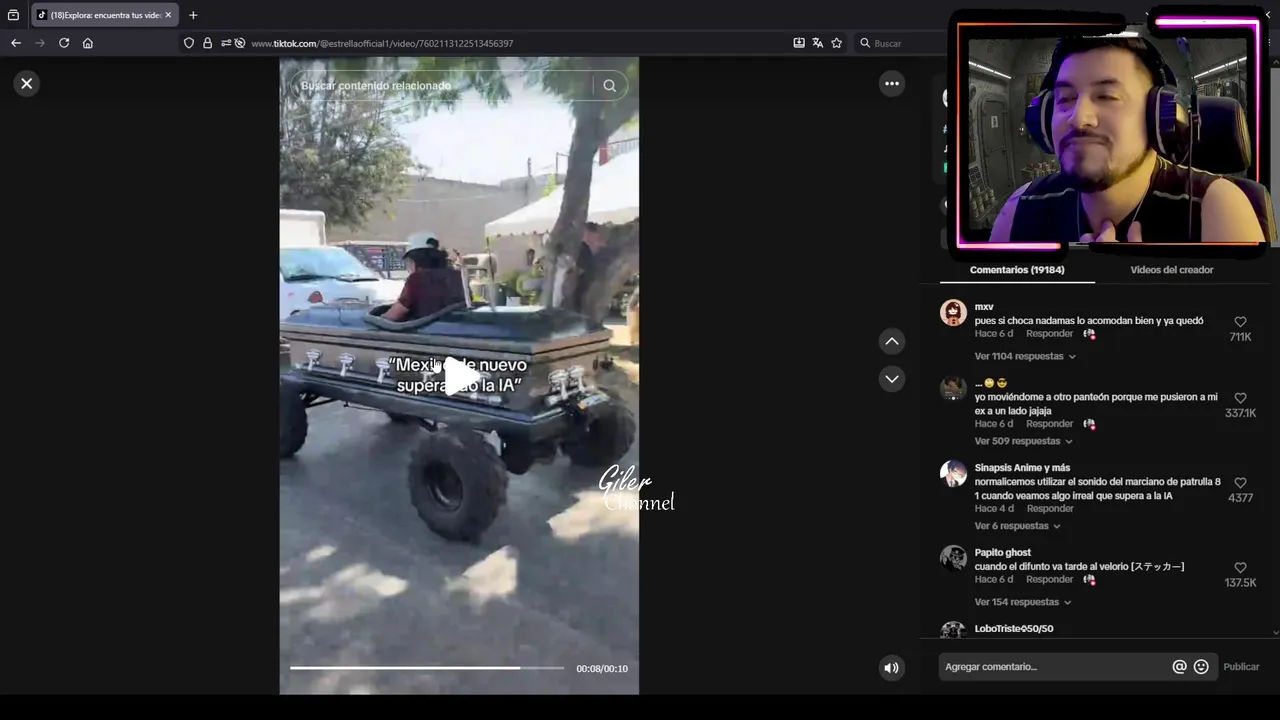Reload the page
1280x720 pixels.
tap(64, 43)
